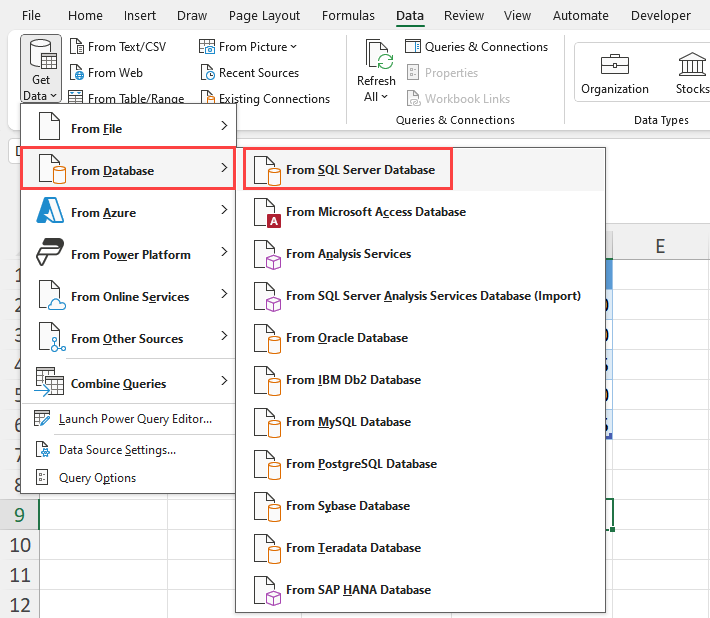Click the From Table/Range button
Image resolution: width=710 pixels, height=618 pixels.
coord(126,98)
